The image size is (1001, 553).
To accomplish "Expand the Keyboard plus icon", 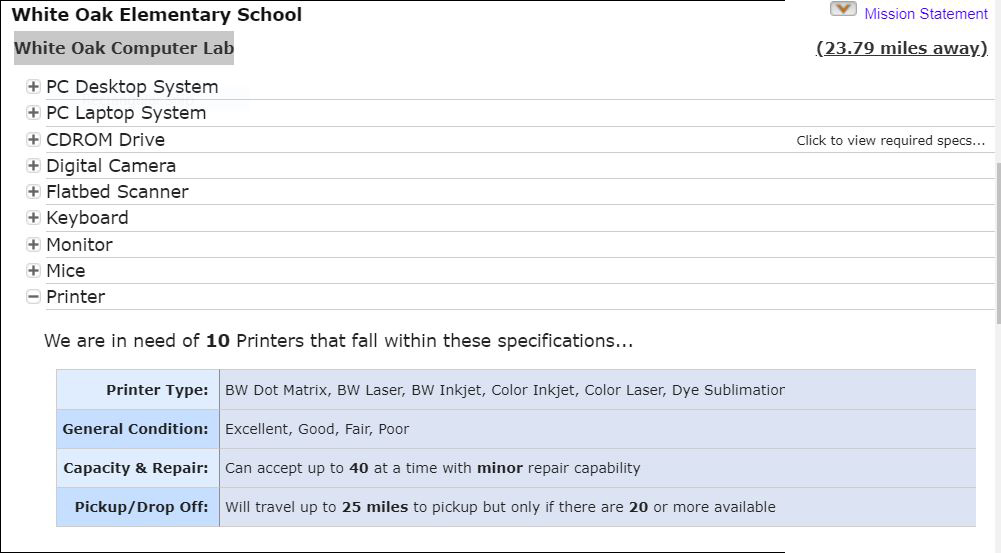I will tap(33, 218).
